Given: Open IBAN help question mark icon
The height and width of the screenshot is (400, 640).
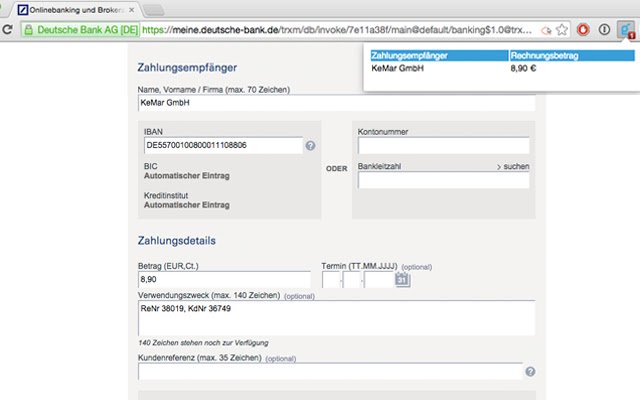Looking at the screenshot, I should click(310, 146).
